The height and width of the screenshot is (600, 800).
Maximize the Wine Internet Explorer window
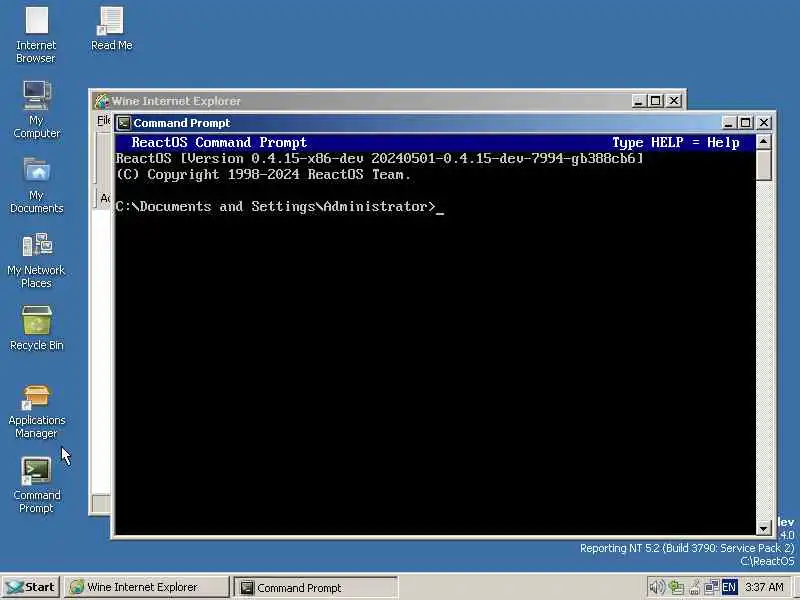click(656, 101)
